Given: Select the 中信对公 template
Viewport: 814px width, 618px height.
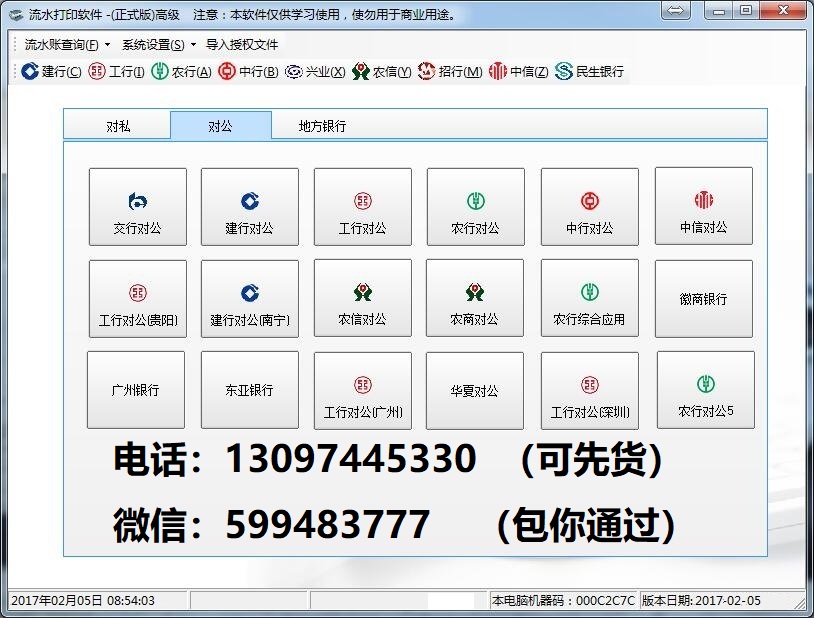Looking at the screenshot, I should coord(704,206).
